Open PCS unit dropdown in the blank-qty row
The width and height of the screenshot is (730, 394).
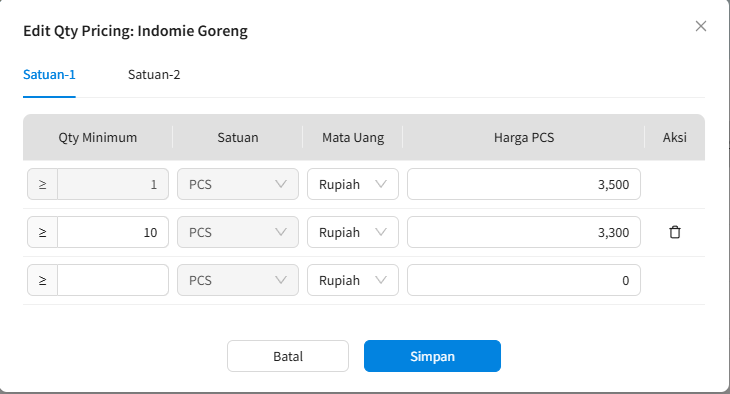(238, 280)
